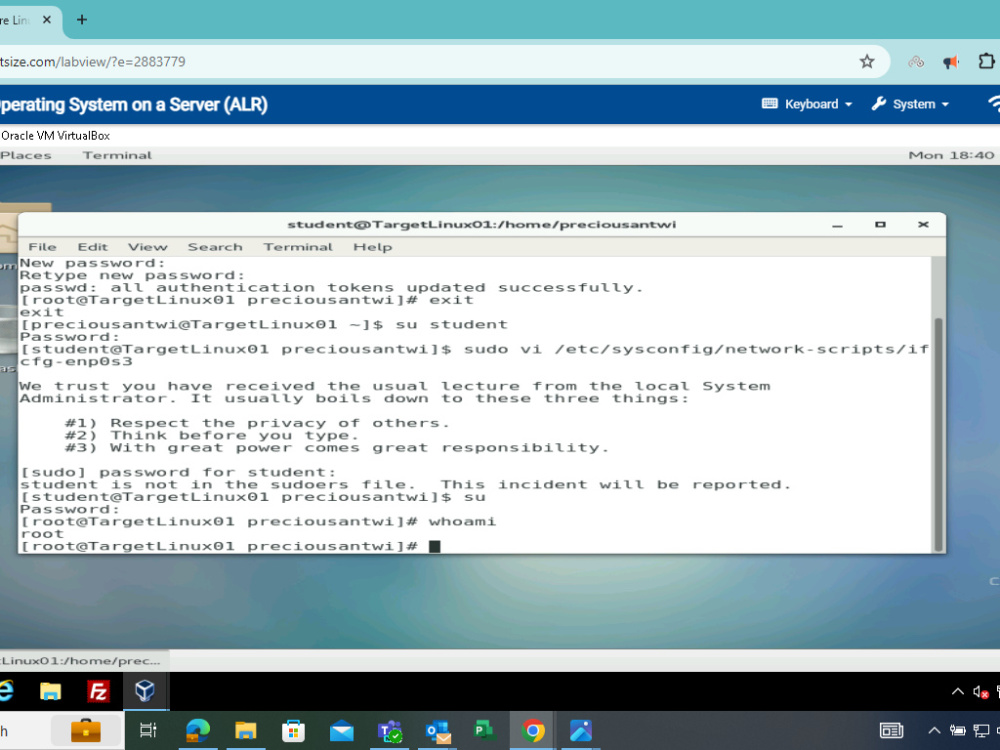Image resolution: width=1000 pixels, height=750 pixels.
Task: Open the Terminal menu in terminal menubar
Action: 298,247
